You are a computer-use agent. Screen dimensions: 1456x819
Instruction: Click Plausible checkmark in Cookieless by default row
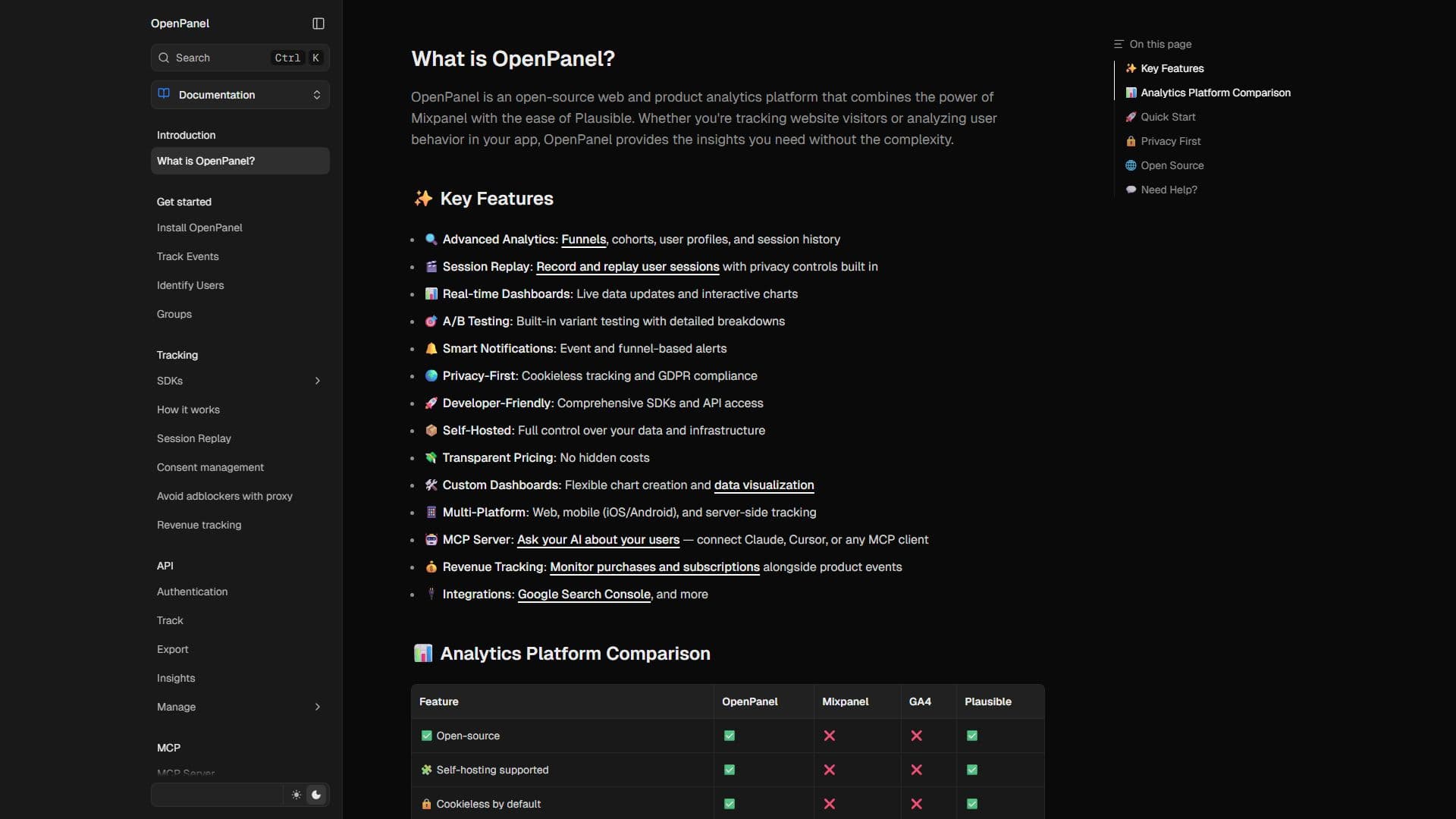(972, 804)
